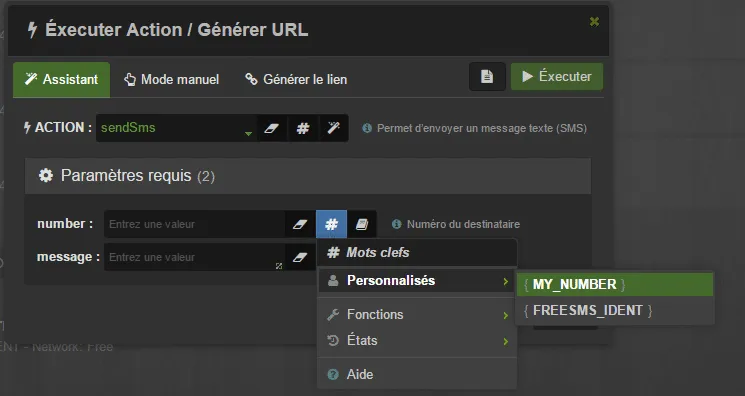Click the magic wand icon beside sendSms
The width and height of the screenshot is (745, 396).
coord(334,128)
